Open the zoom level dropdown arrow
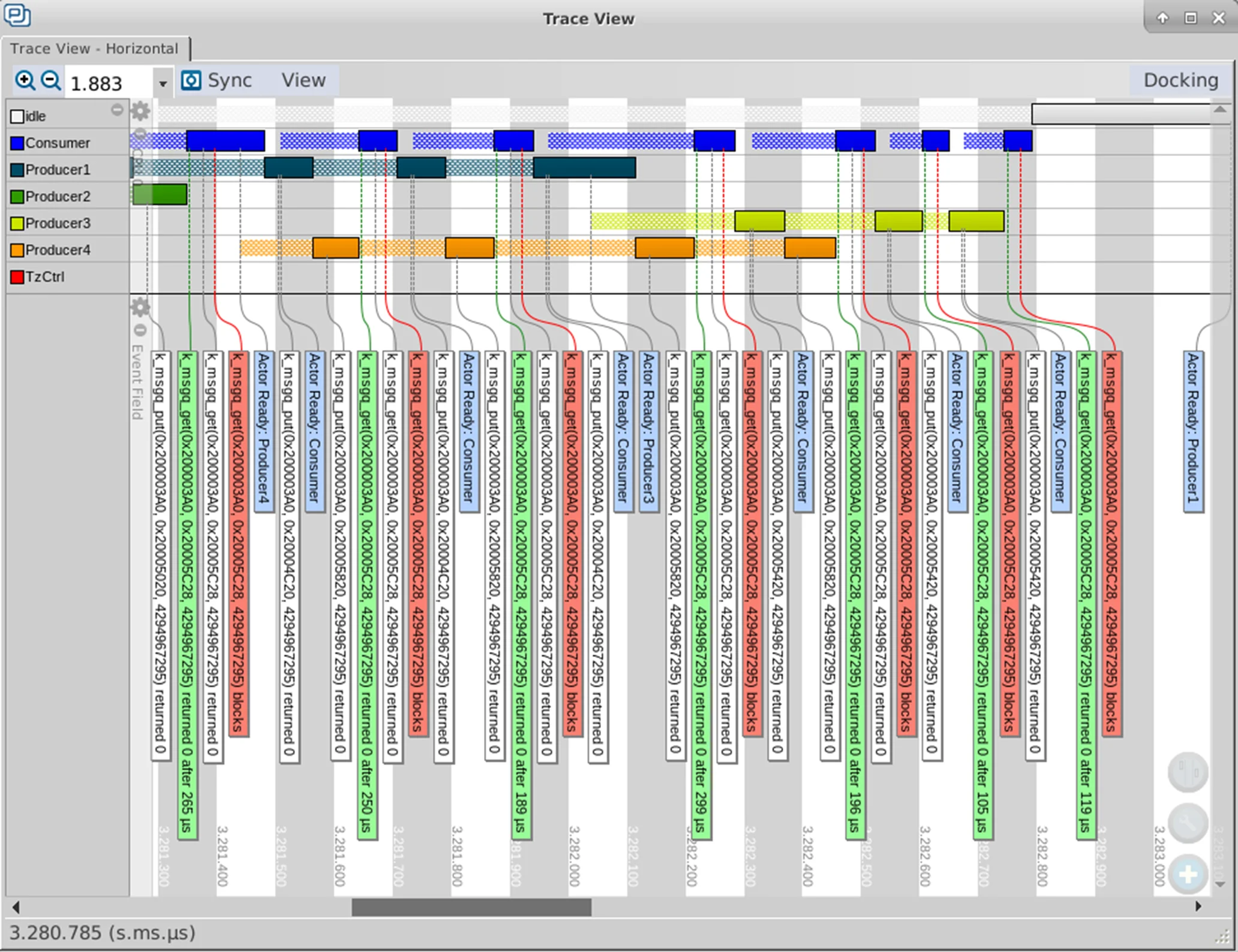Viewport: 1238px width, 952px height. coord(163,84)
